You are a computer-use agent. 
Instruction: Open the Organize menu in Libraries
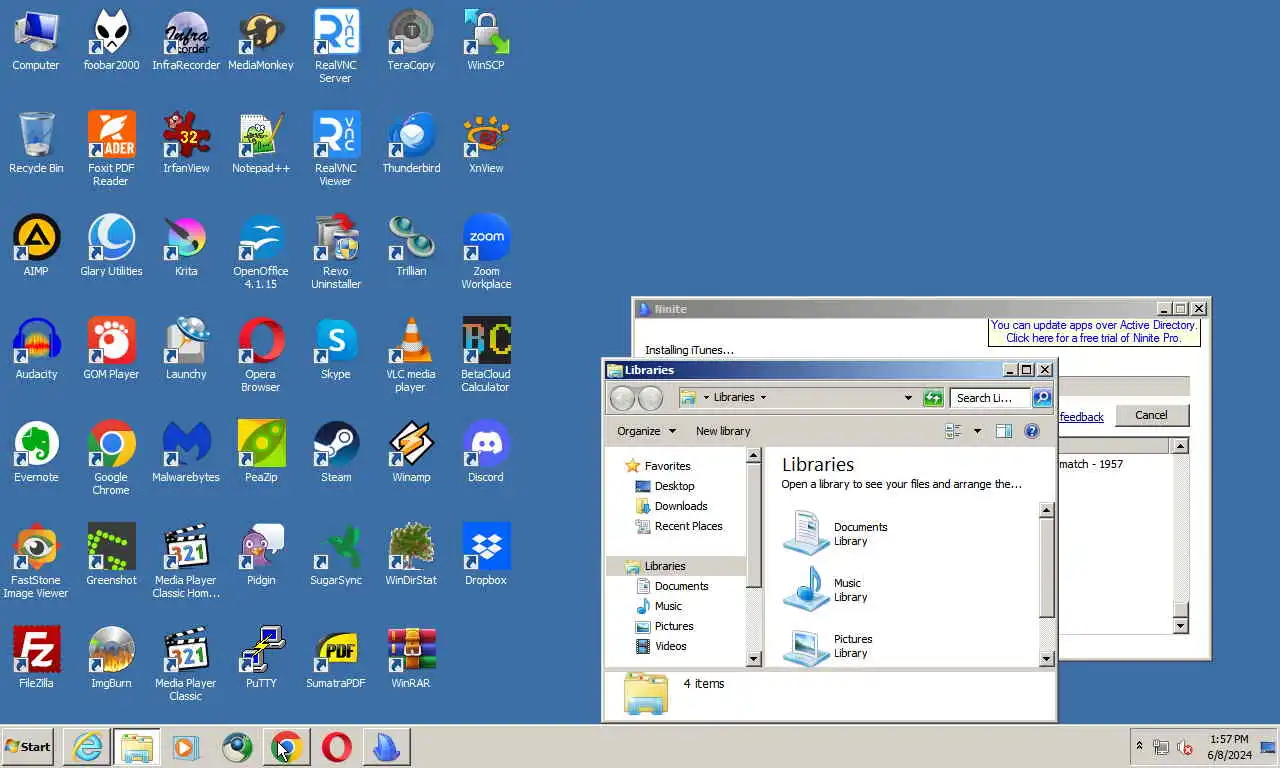click(646, 431)
